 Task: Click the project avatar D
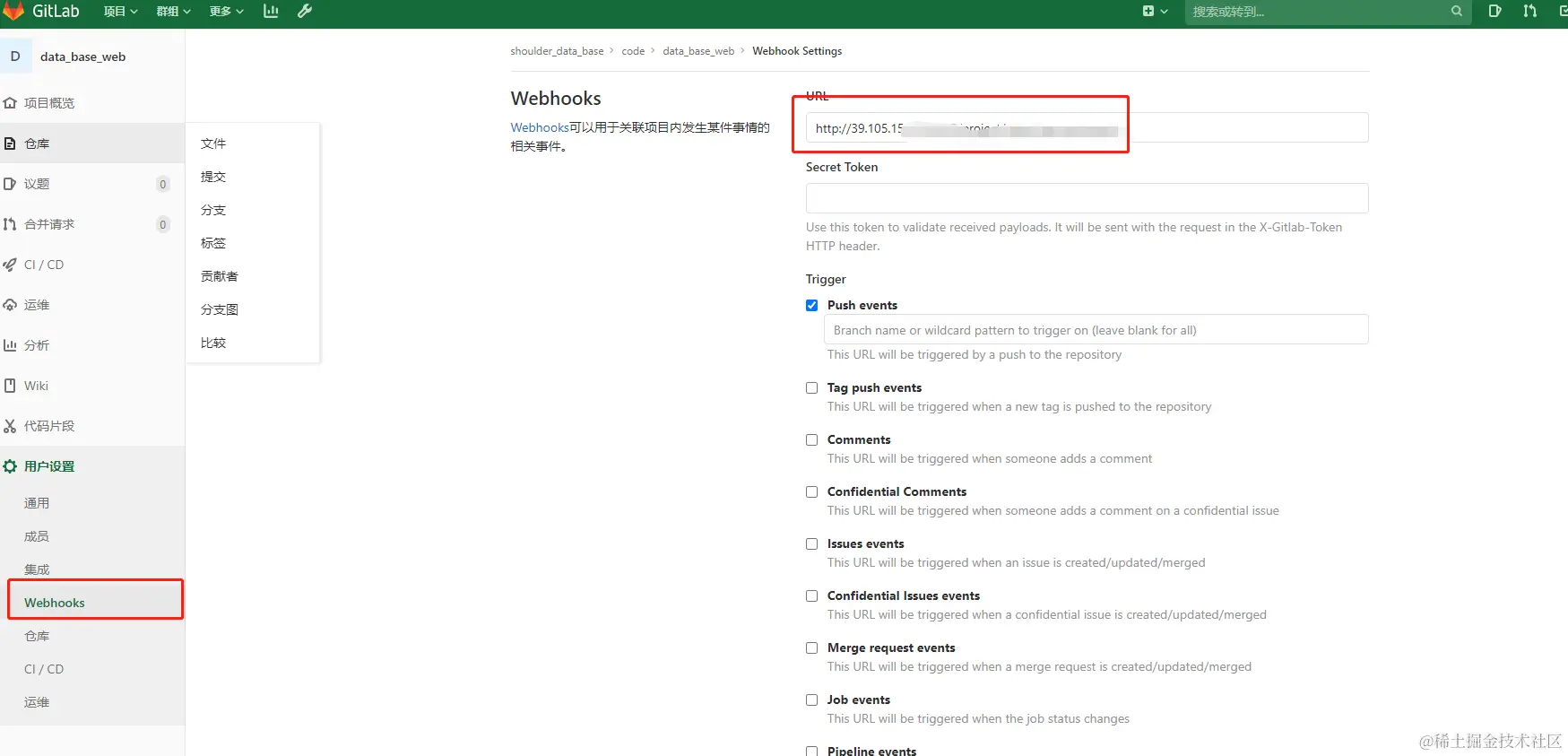coord(15,56)
